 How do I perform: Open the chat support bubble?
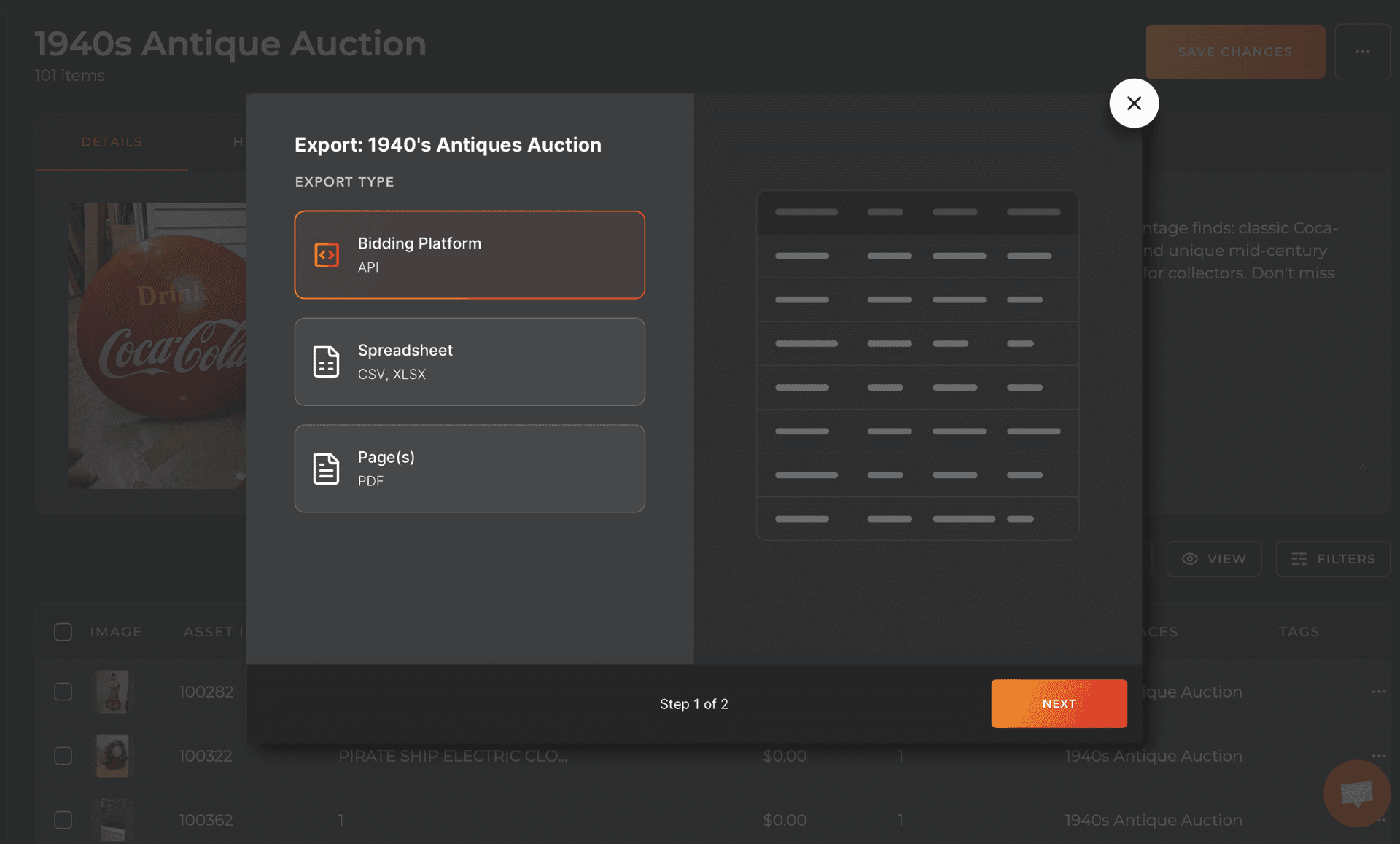(1356, 794)
